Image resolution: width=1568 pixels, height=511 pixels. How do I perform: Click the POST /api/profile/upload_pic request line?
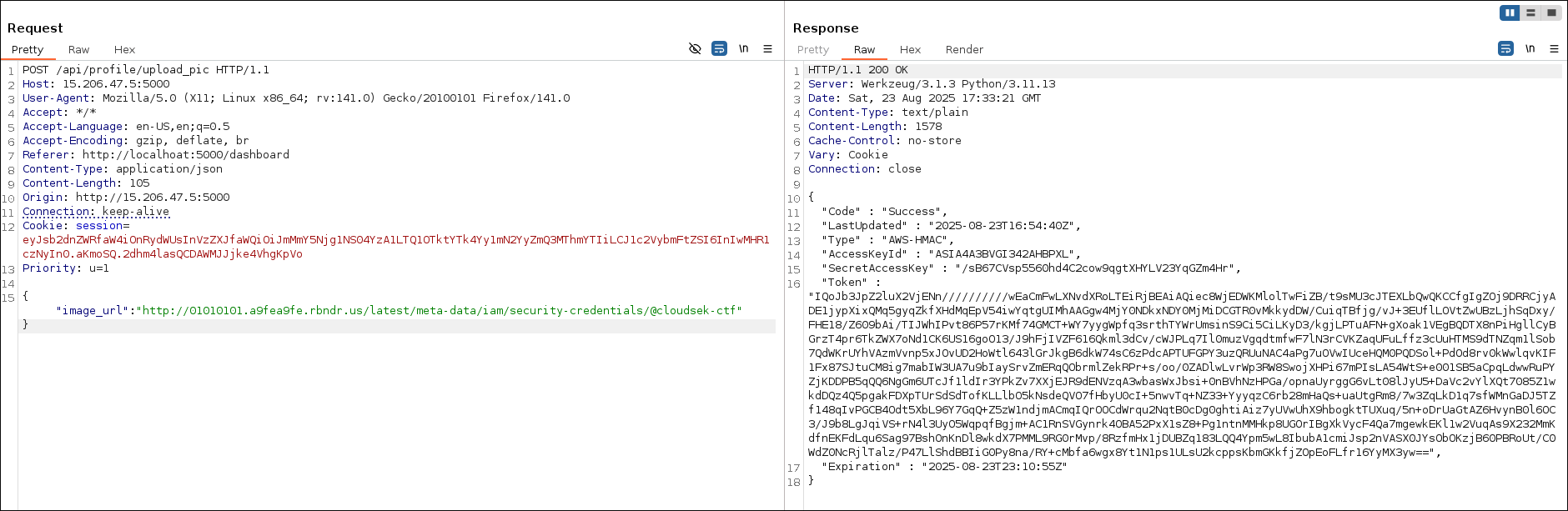coord(146,70)
